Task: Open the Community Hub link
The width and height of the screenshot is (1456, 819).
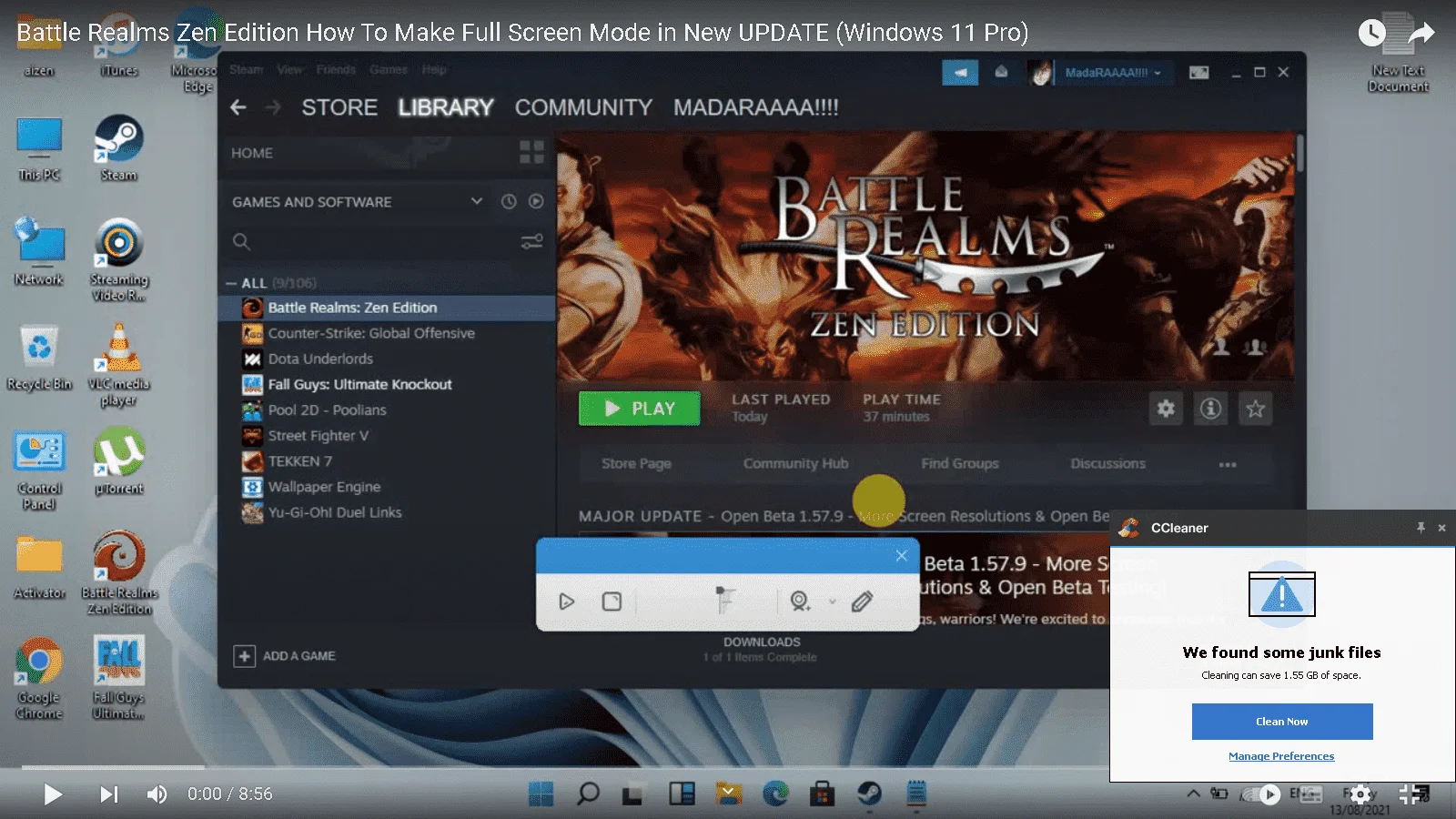Action: (795, 463)
